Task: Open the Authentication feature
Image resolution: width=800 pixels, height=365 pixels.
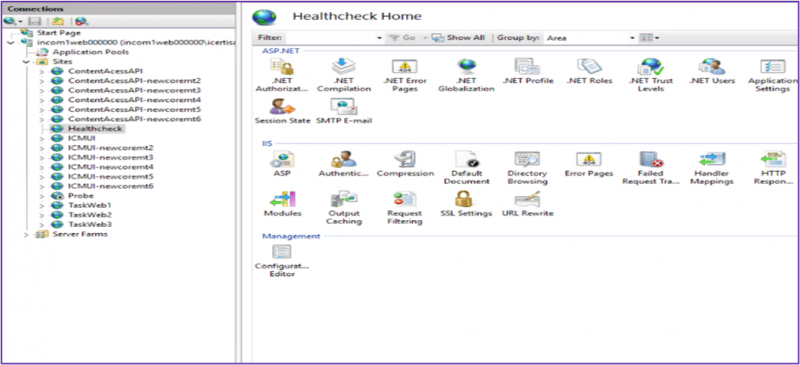Action: (x=343, y=164)
